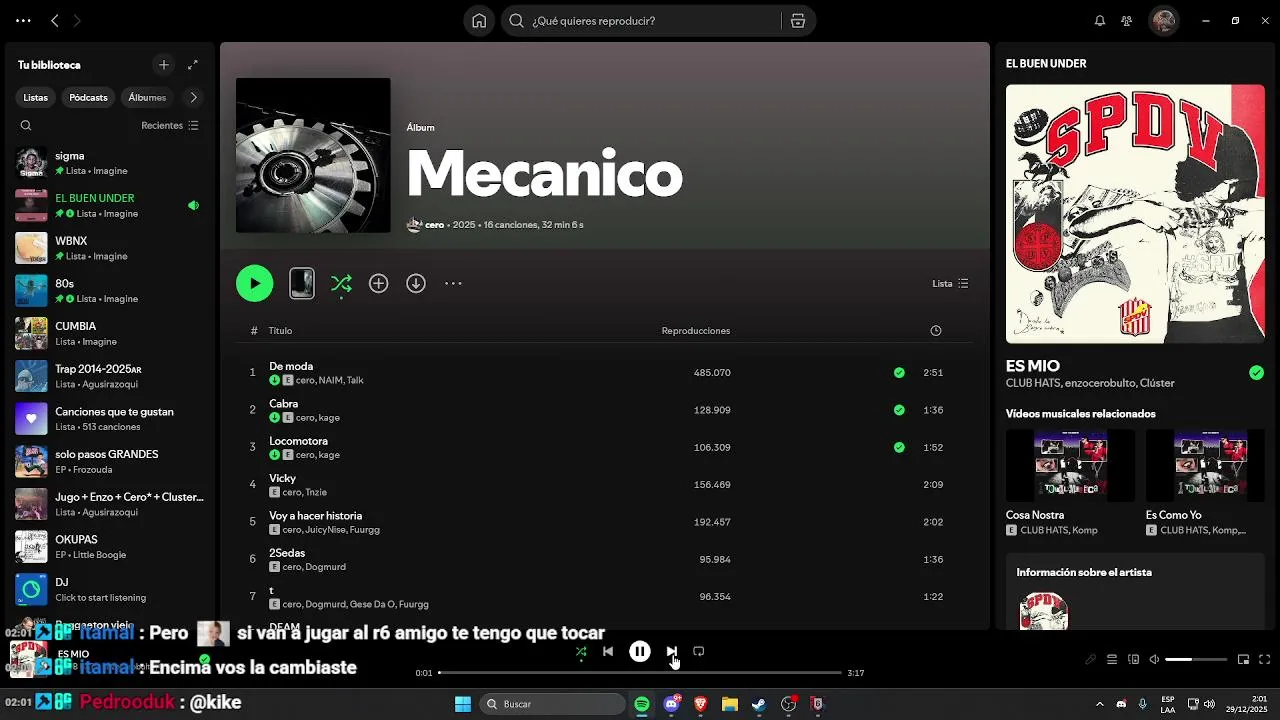Go to Spotify home
The height and width of the screenshot is (720, 1280).
click(x=479, y=21)
